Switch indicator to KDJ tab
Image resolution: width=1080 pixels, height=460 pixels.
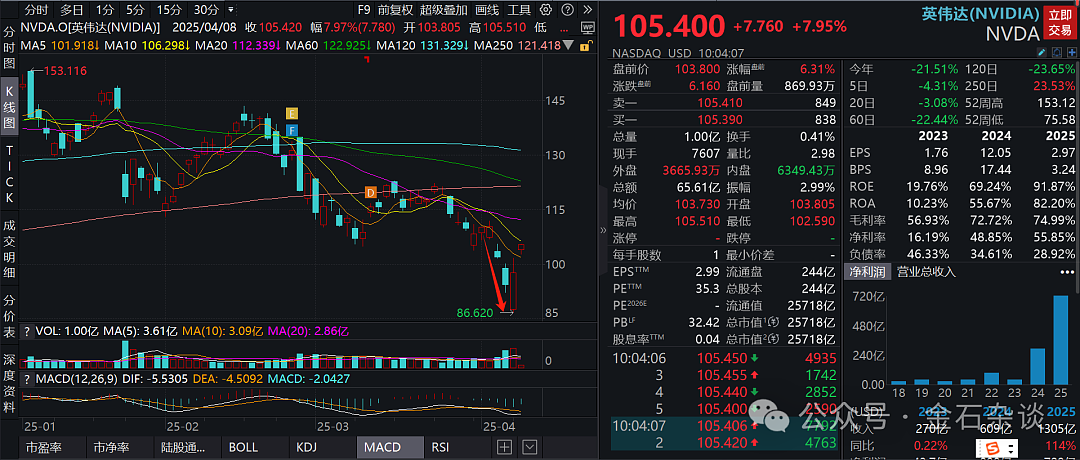pyautogui.click(x=321, y=447)
